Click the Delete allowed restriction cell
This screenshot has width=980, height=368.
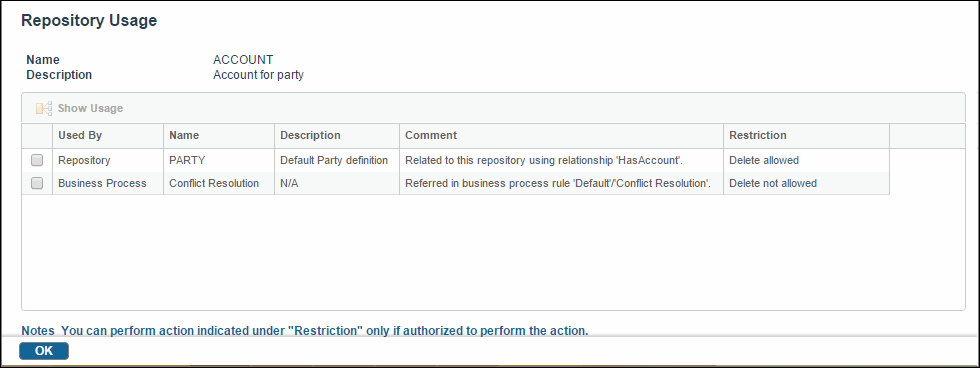[x=806, y=161]
